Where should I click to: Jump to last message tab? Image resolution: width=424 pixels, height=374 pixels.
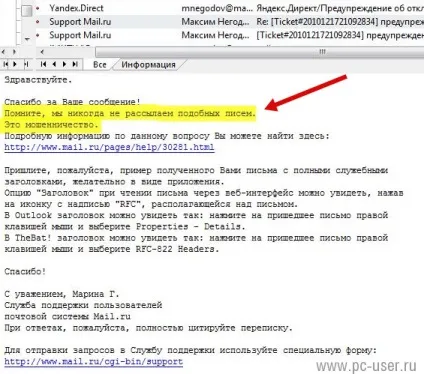coord(75,64)
